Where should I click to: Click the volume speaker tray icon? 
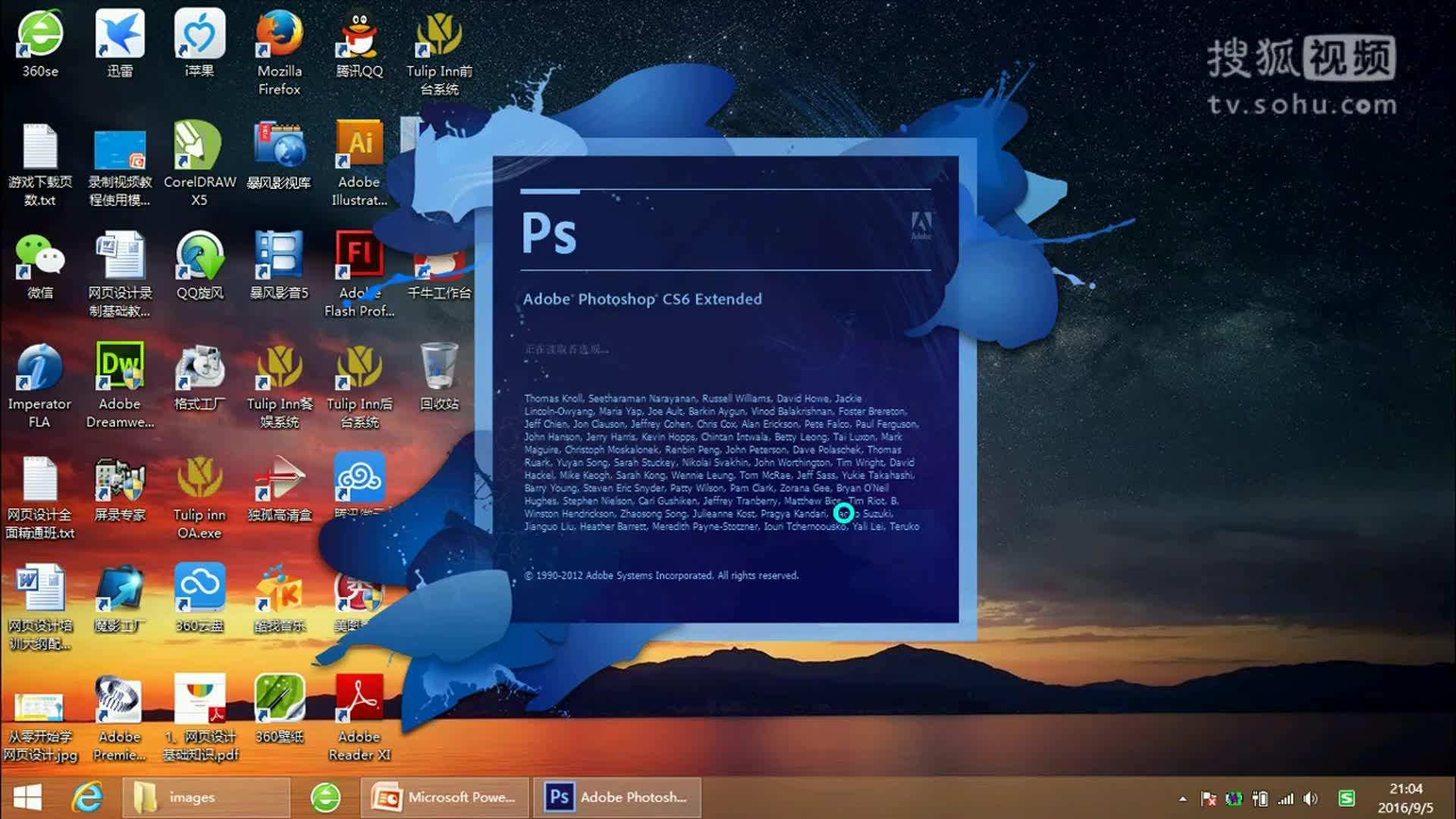[1310, 799]
